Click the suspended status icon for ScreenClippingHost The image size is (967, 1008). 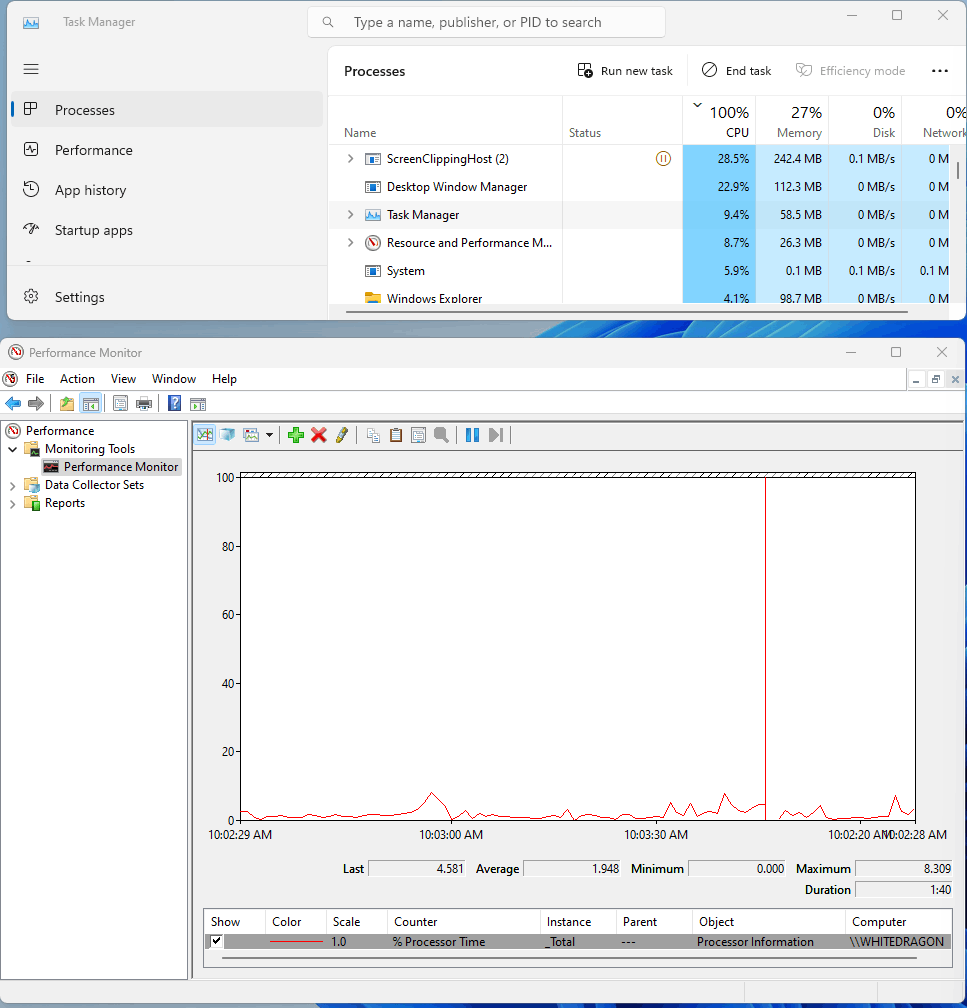(663, 158)
